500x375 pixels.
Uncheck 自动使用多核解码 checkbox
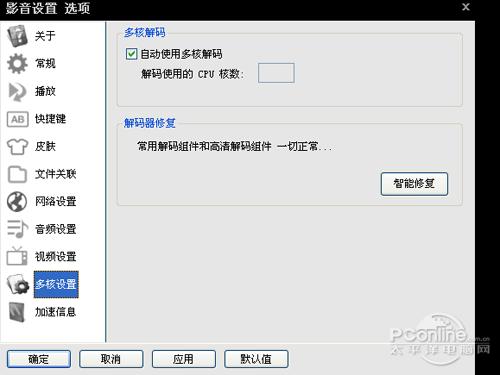pyautogui.click(x=131, y=54)
